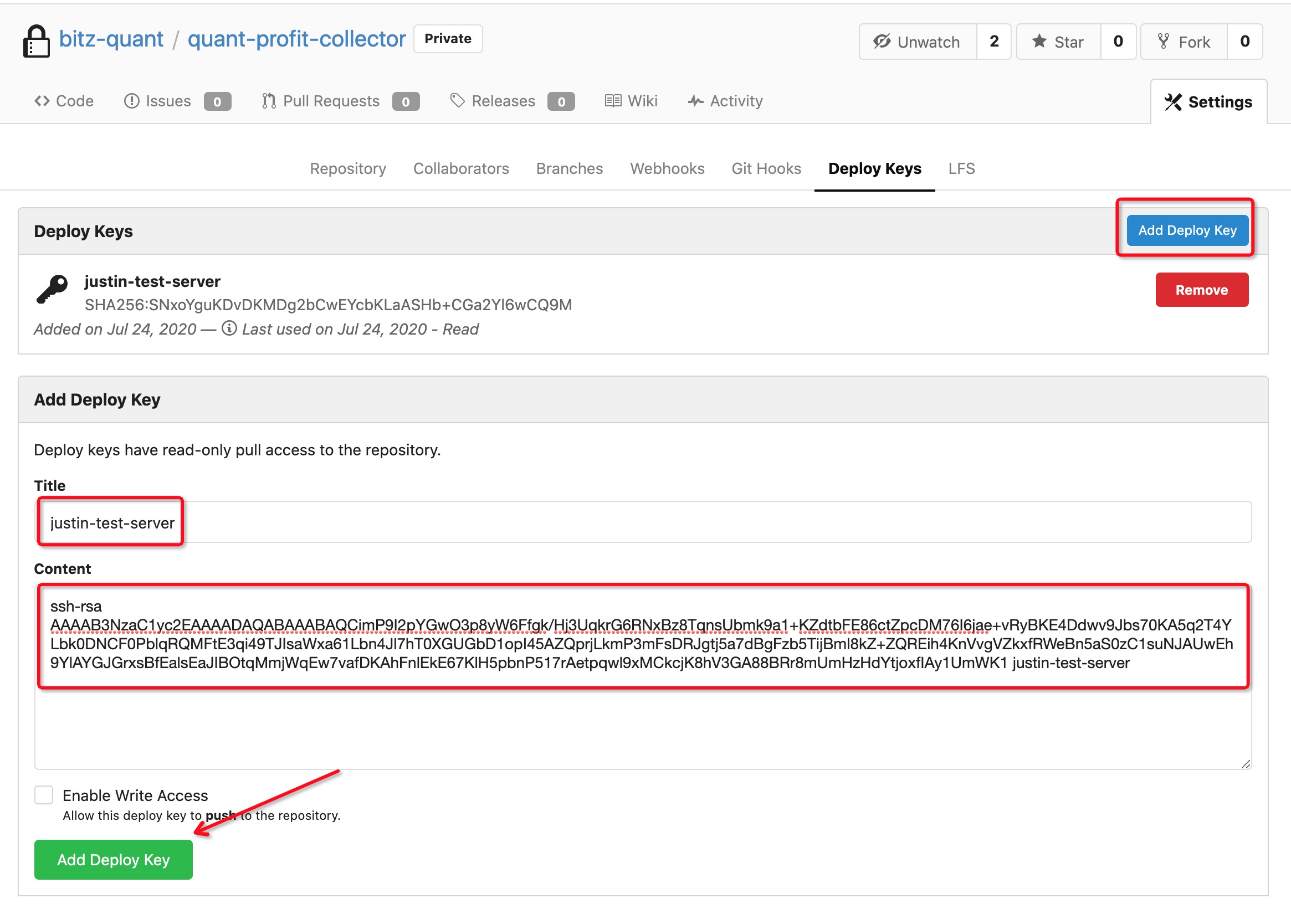Click the private repository lock icon
The height and width of the screenshot is (924, 1291).
[x=36, y=41]
